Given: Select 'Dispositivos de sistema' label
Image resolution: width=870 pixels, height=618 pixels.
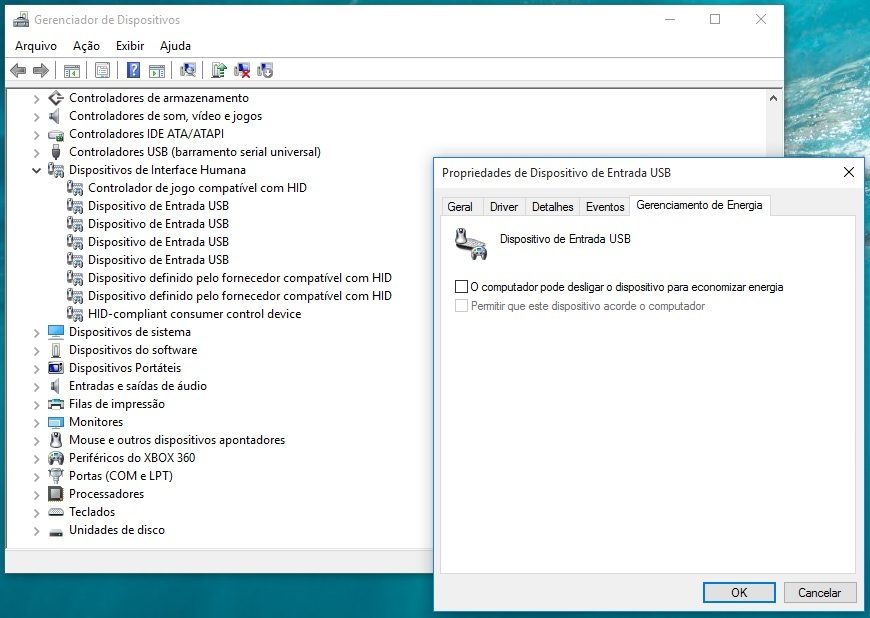Looking at the screenshot, I should 130,332.
